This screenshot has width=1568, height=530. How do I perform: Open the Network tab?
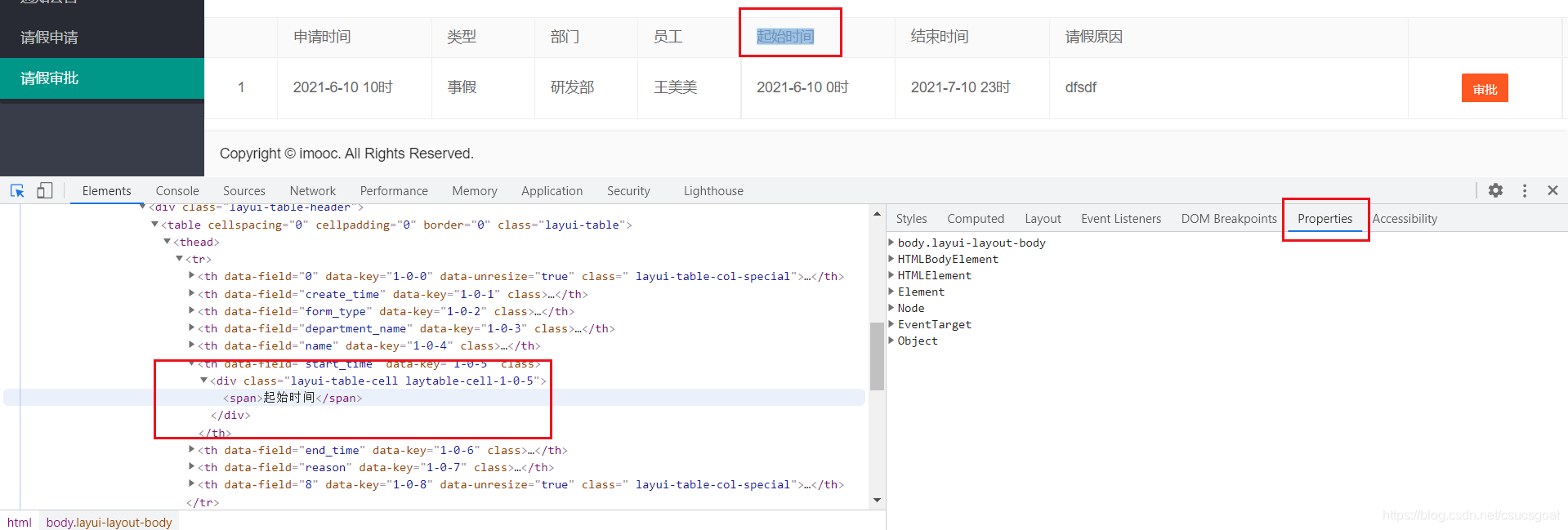313,191
